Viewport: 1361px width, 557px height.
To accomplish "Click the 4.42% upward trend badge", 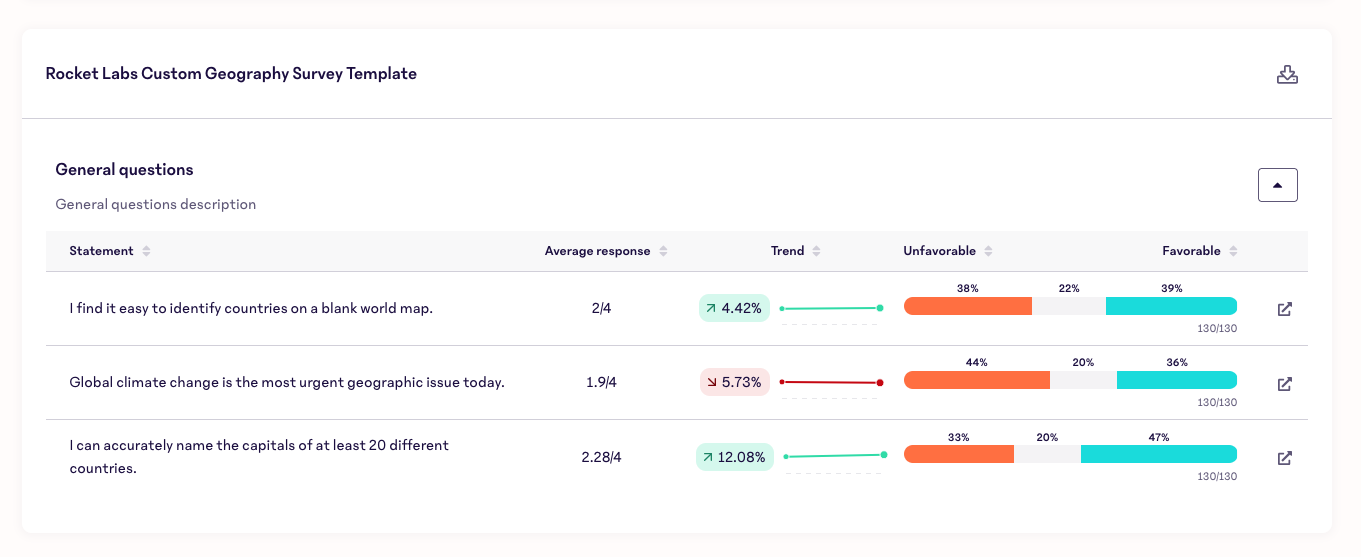I will coord(734,309).
